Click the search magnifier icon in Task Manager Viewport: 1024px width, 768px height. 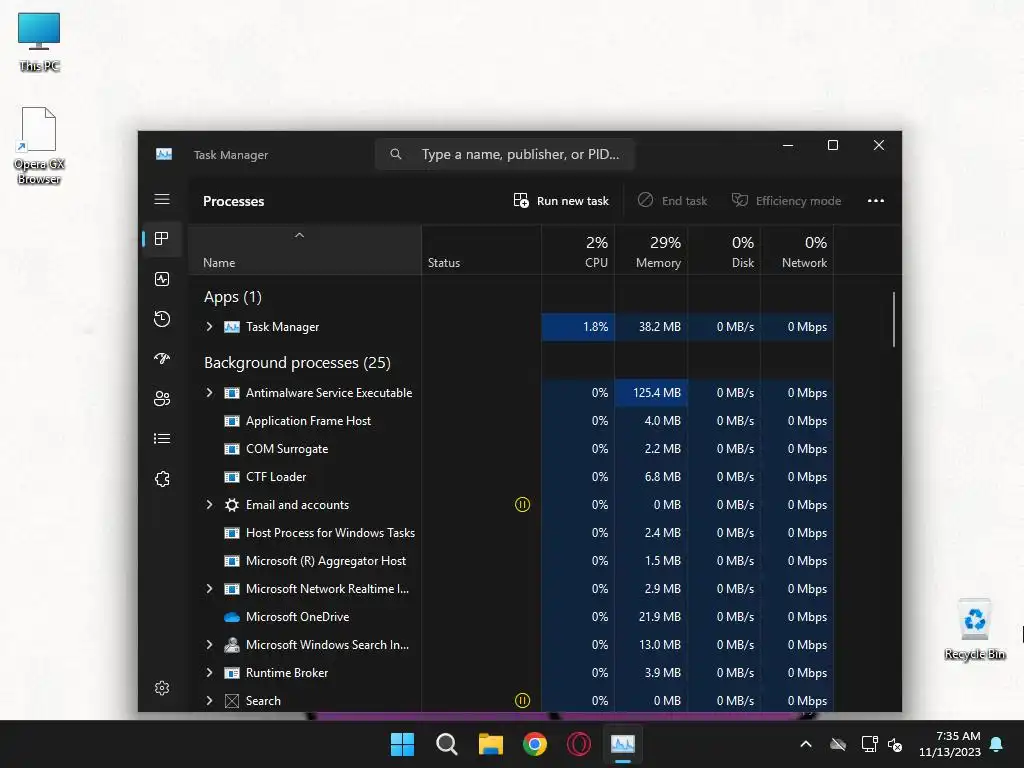coord(396,154)
